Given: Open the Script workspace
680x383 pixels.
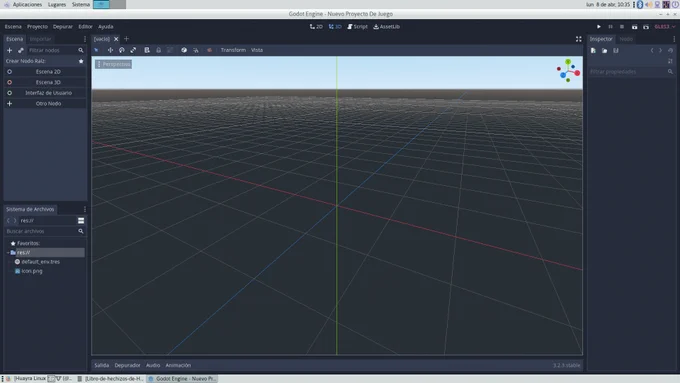Looking at the screenshot, I should 357,26.
